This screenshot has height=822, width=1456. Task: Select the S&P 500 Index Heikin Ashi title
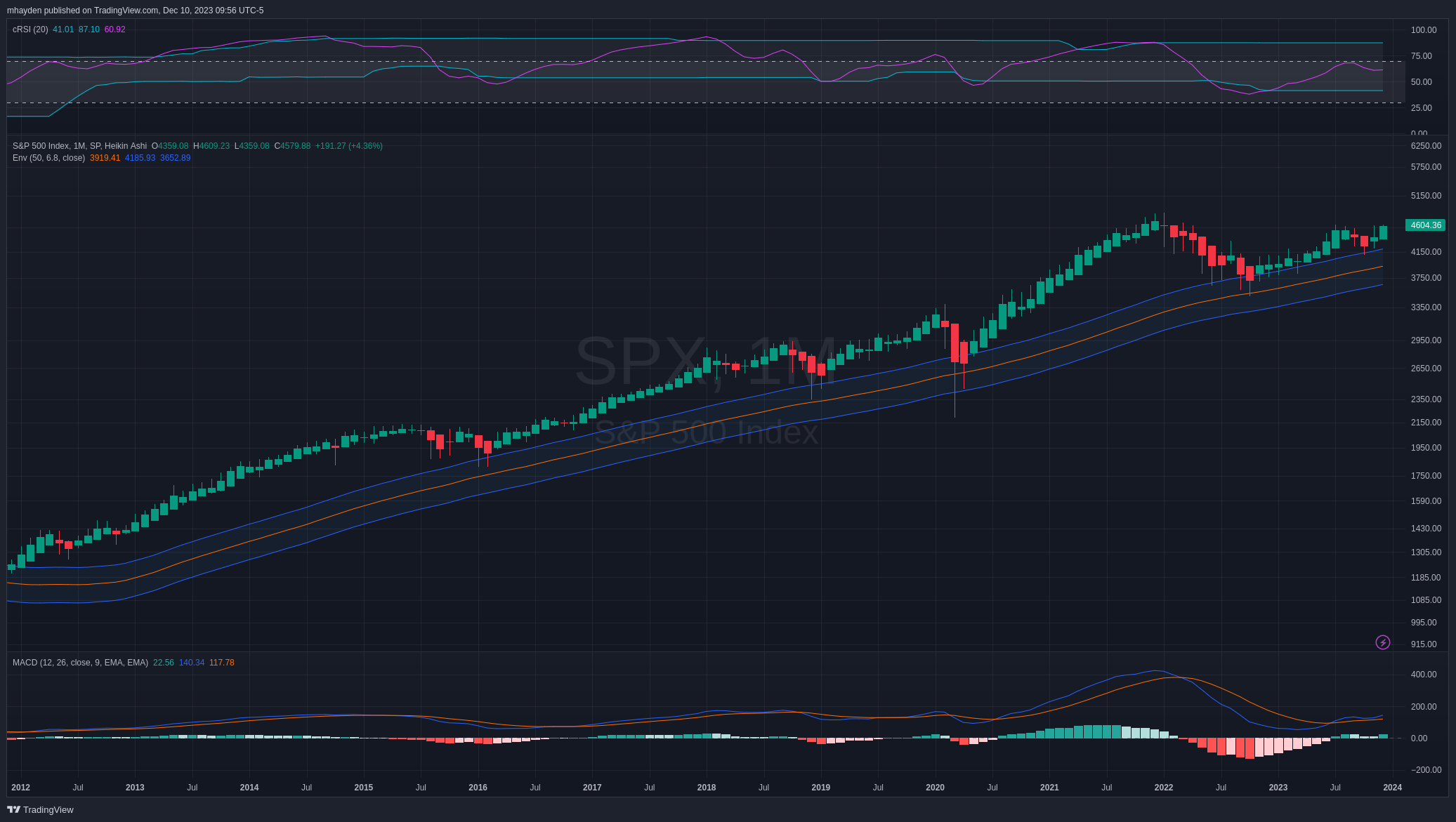(x=79, y=146)
